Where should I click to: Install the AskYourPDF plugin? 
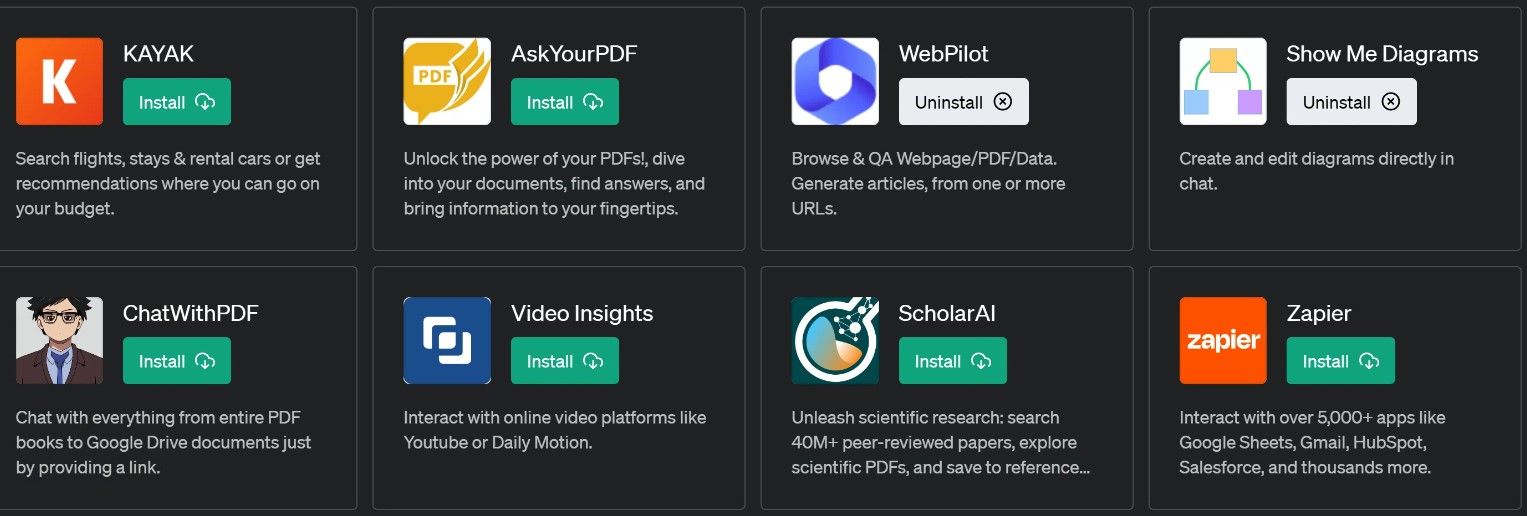pyautogui.click(x=565, y=102)
